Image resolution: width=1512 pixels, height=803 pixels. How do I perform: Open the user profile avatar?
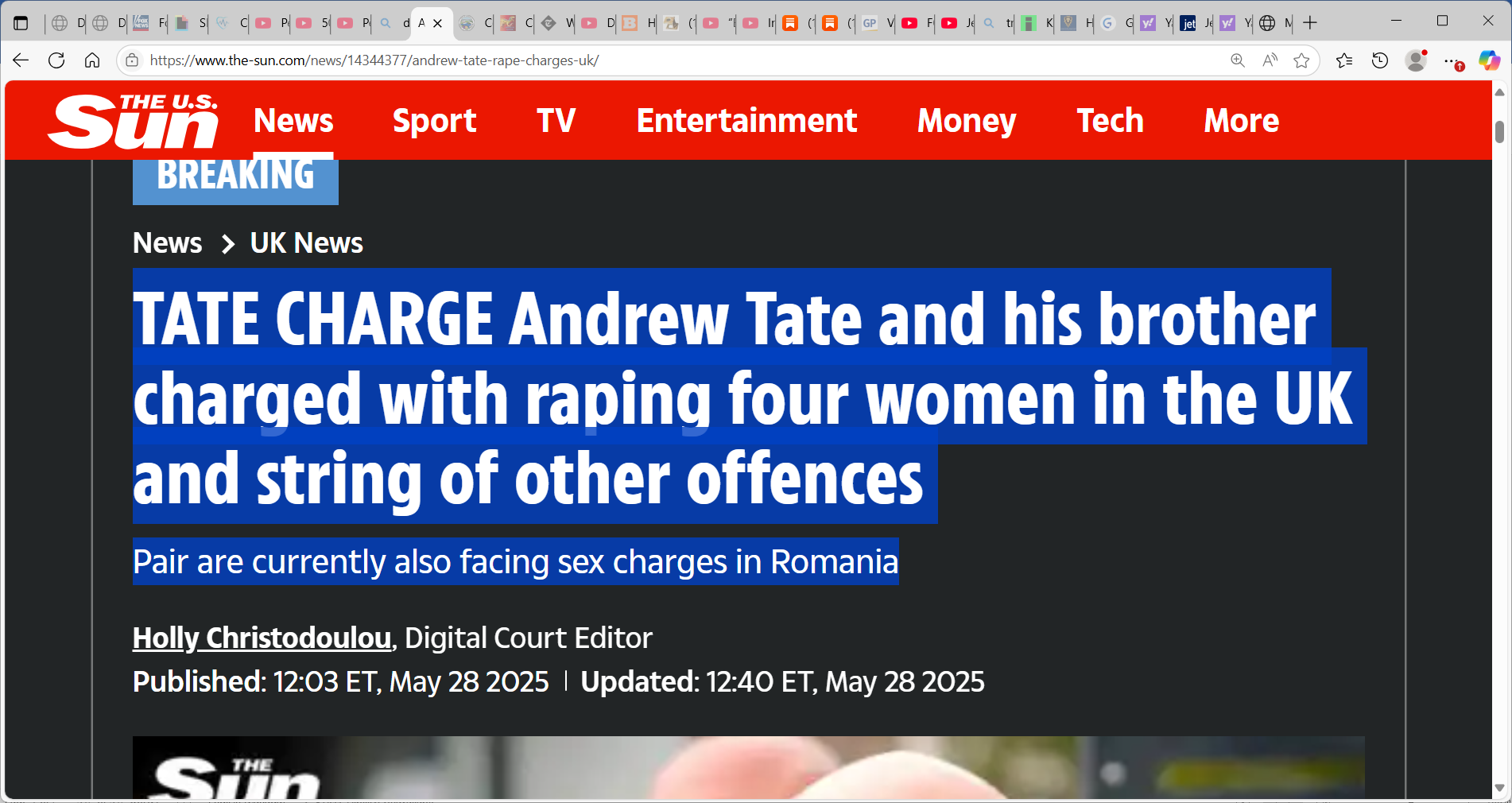(1416, 60)
